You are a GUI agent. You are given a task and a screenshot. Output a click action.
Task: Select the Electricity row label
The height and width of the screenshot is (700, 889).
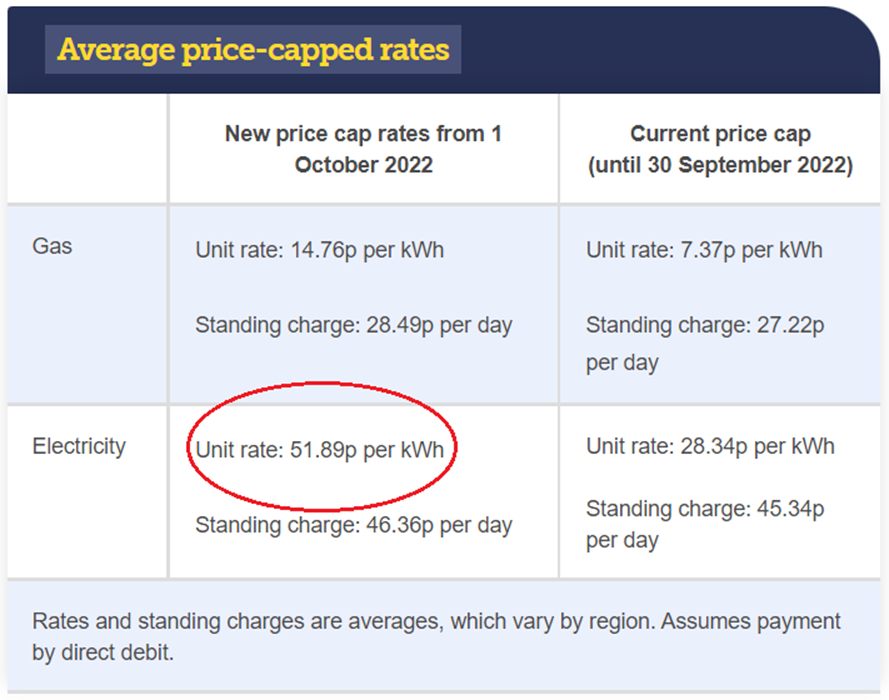[79, 446]
